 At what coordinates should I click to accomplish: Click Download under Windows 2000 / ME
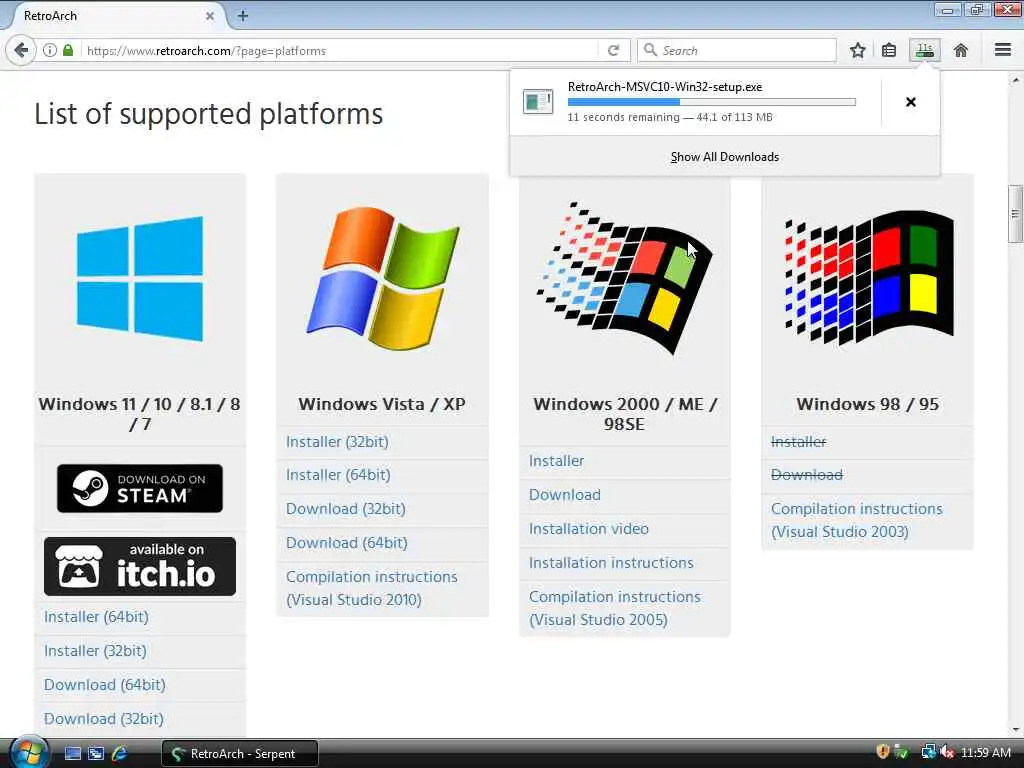(x=565, y=495)
